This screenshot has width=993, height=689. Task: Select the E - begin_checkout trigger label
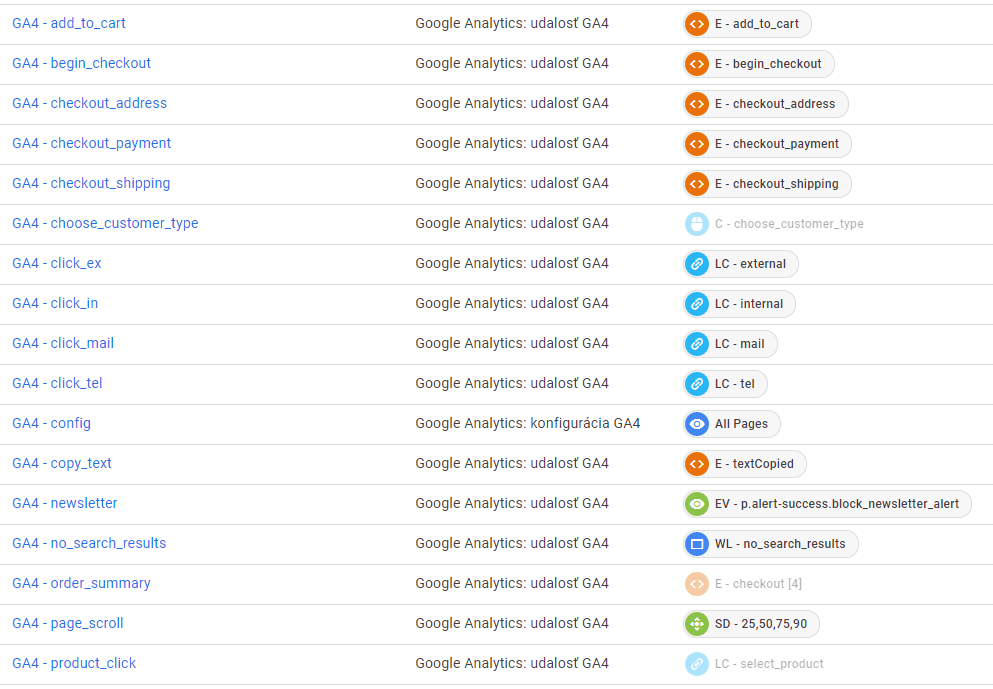(768, 64)
